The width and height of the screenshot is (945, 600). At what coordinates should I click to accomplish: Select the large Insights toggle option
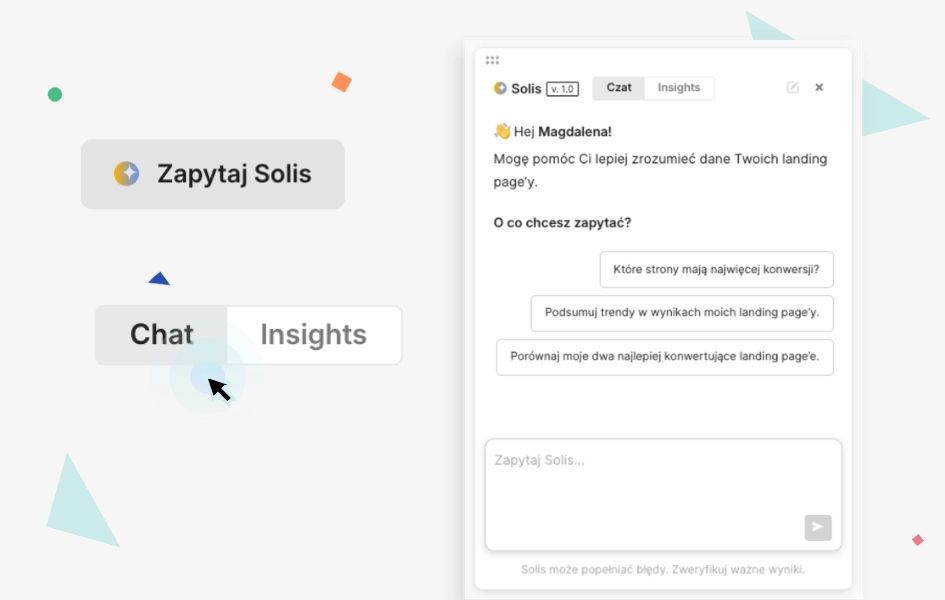(x=313, y=335)
